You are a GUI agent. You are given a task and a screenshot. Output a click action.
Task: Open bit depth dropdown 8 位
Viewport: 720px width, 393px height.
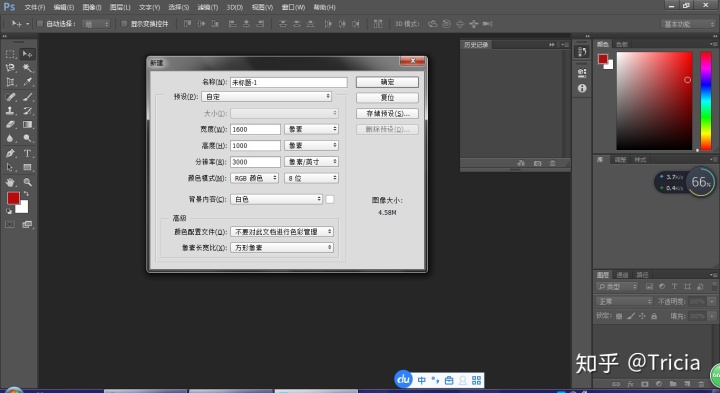(x=311, y=178)
